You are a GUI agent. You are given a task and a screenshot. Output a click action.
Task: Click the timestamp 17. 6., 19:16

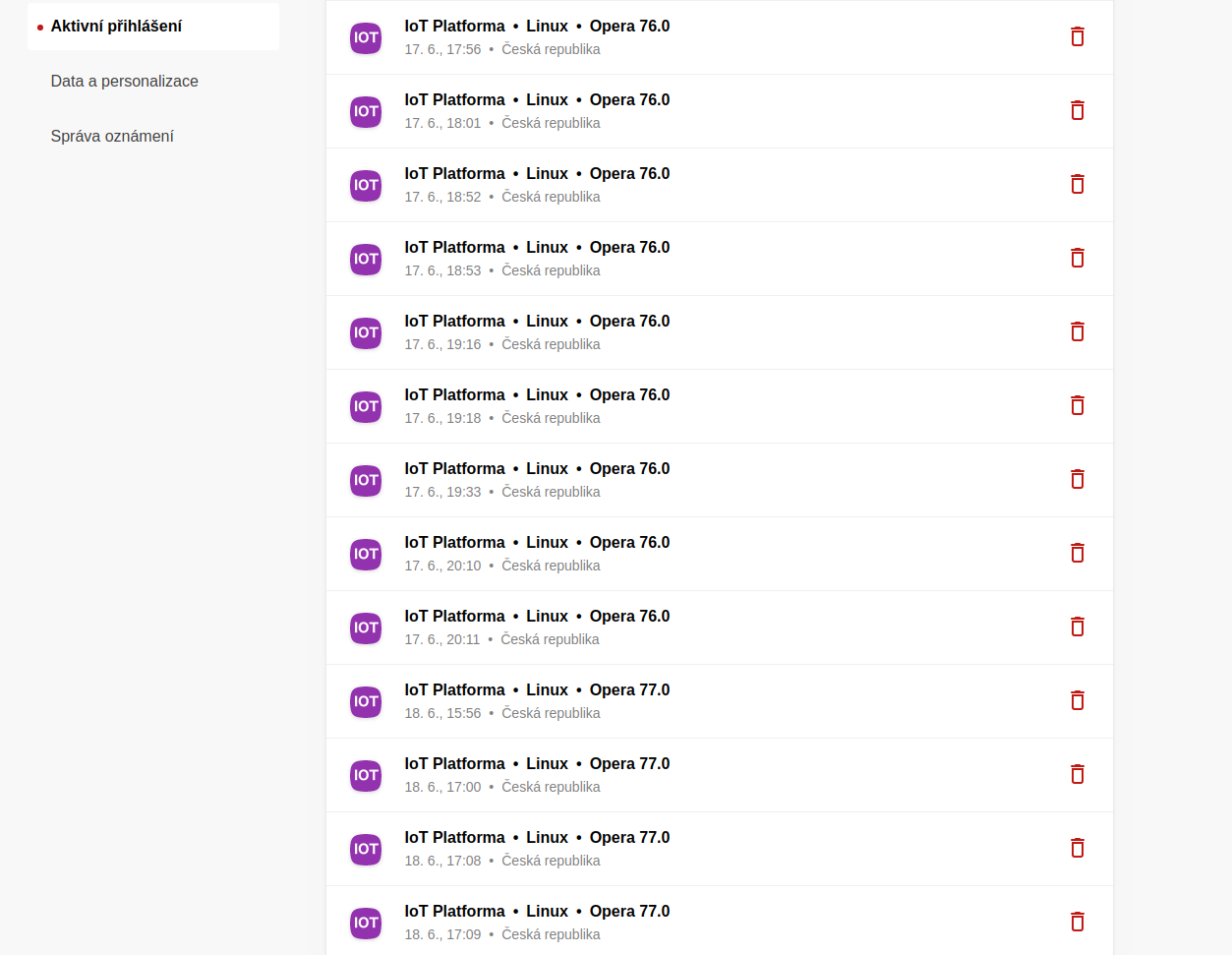click(x=442, y=344)
